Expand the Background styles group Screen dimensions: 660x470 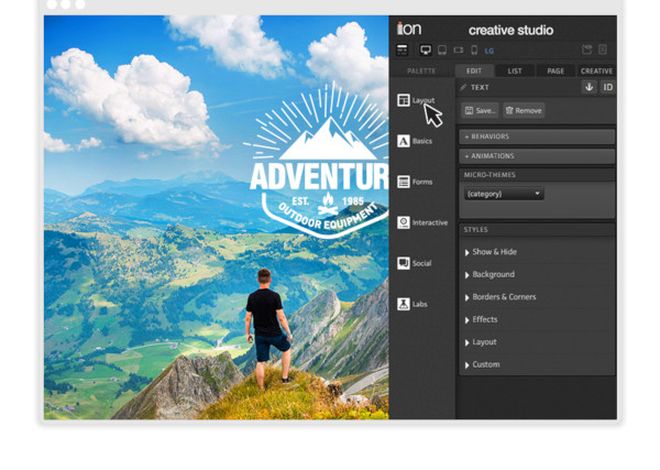[490, 275]
